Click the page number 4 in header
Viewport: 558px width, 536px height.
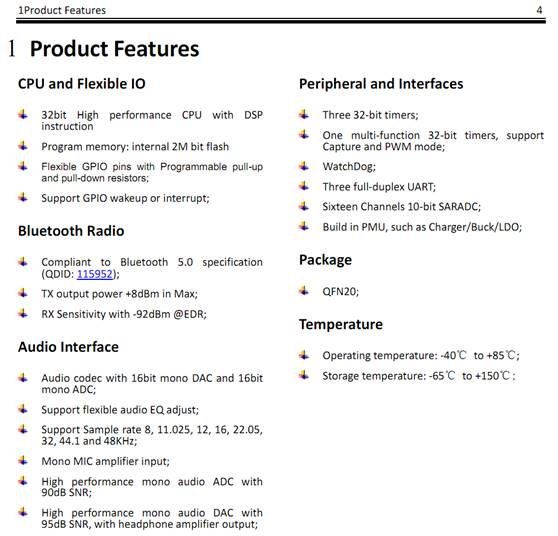click(539, 10)
